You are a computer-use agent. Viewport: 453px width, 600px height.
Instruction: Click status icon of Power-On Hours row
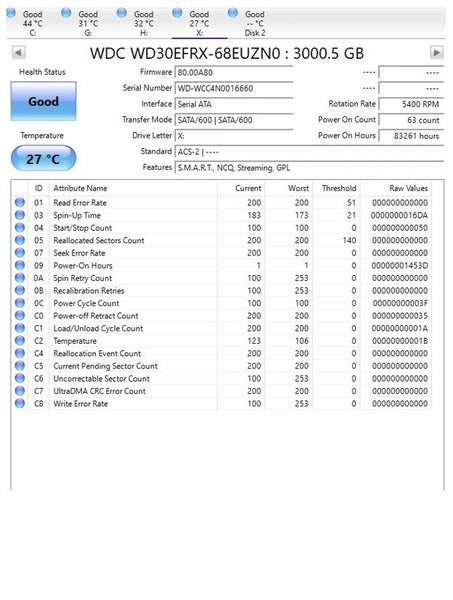(20, 265)
